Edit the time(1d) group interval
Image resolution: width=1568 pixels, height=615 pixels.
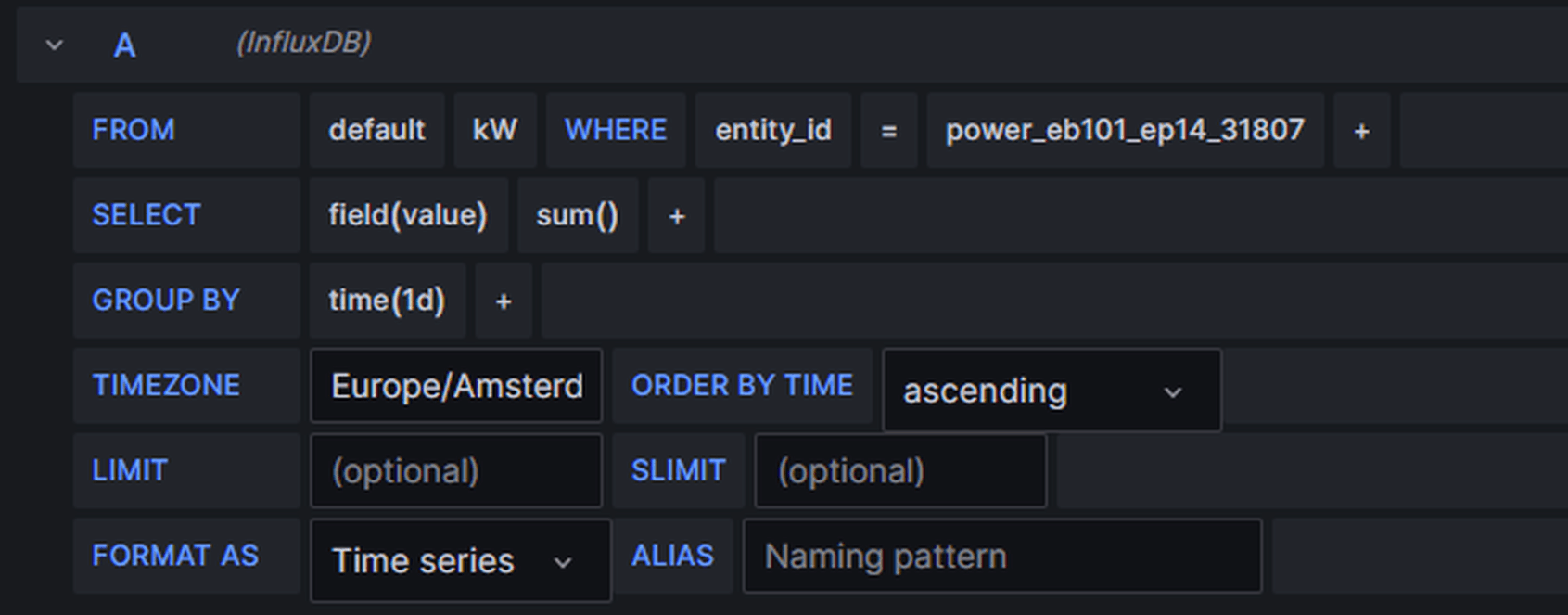386,301
